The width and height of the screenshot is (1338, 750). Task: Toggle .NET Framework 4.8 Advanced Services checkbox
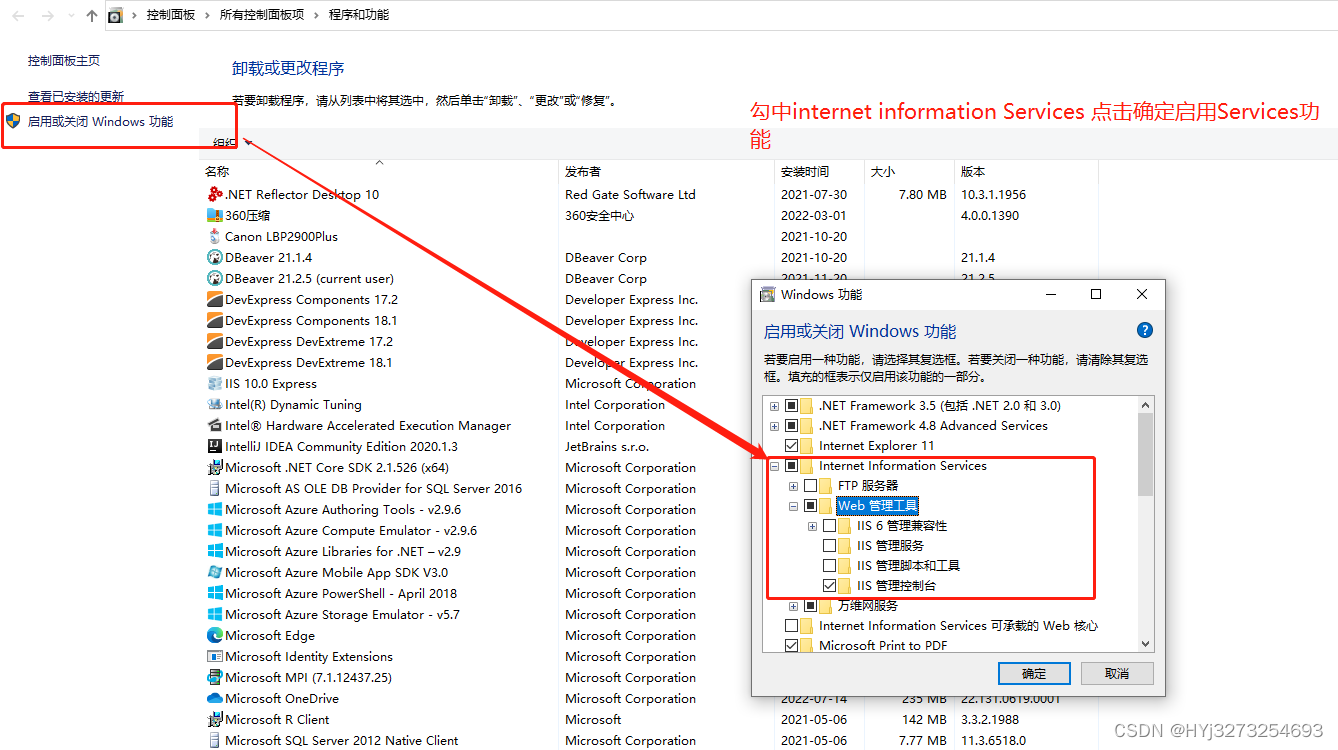point(792,426)
